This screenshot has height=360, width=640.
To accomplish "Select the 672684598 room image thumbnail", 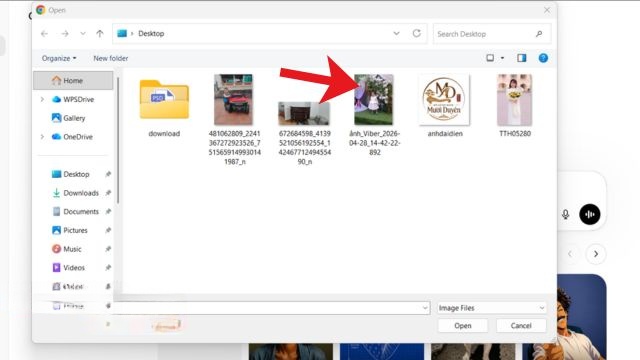I will [304, 113].
